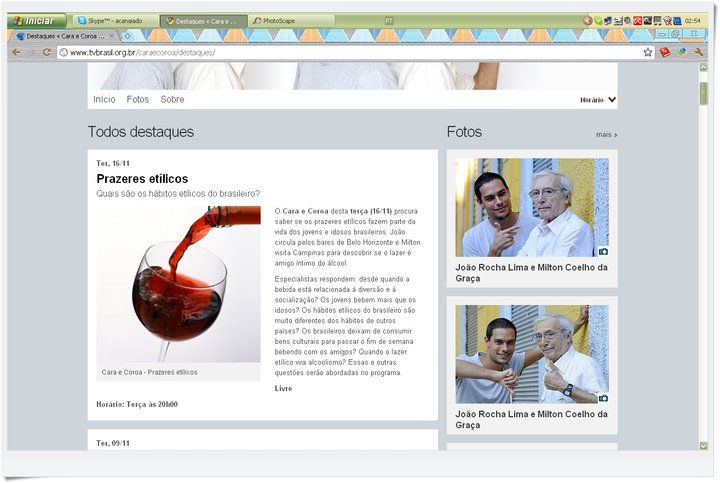
Task: Click the green tray icon
Action: 598,21
